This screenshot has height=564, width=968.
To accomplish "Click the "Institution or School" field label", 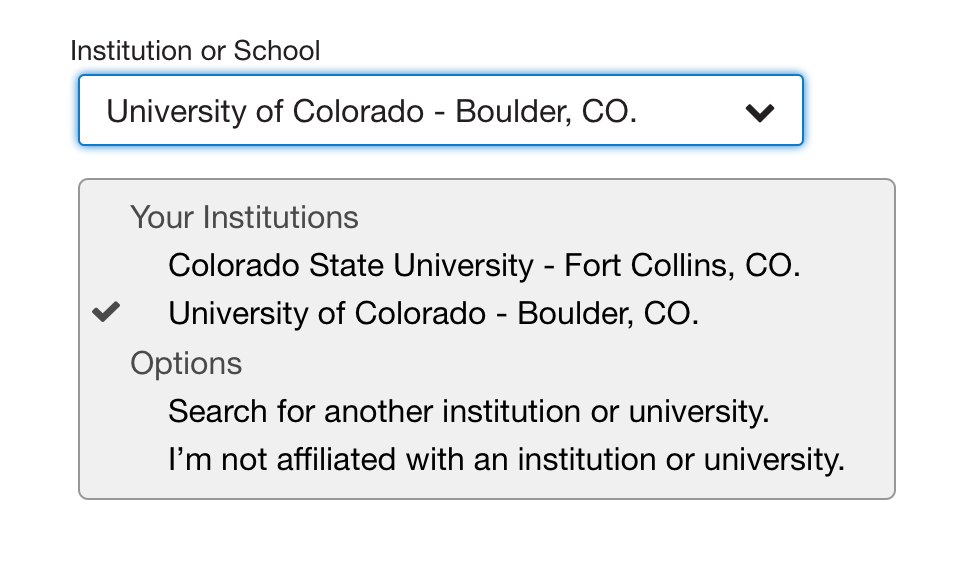I will [195, 51].
